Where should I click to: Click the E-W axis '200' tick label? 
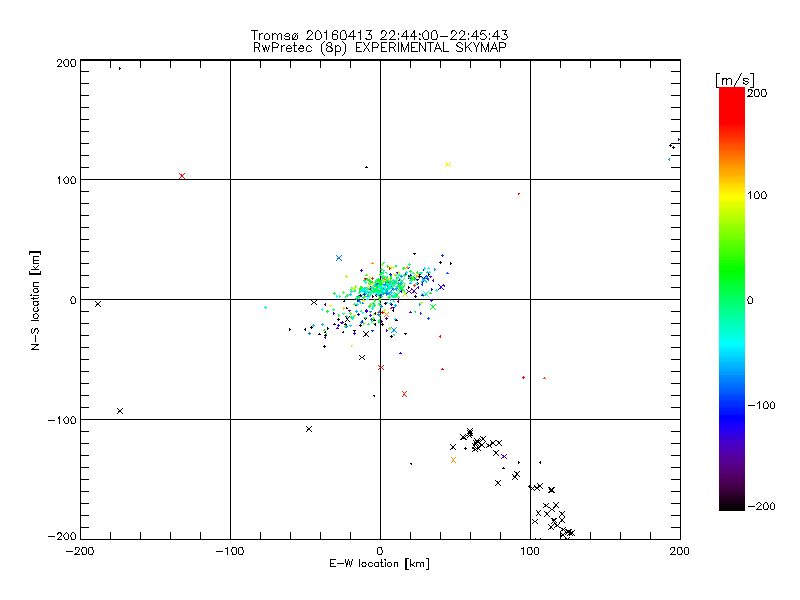[680, 551]
